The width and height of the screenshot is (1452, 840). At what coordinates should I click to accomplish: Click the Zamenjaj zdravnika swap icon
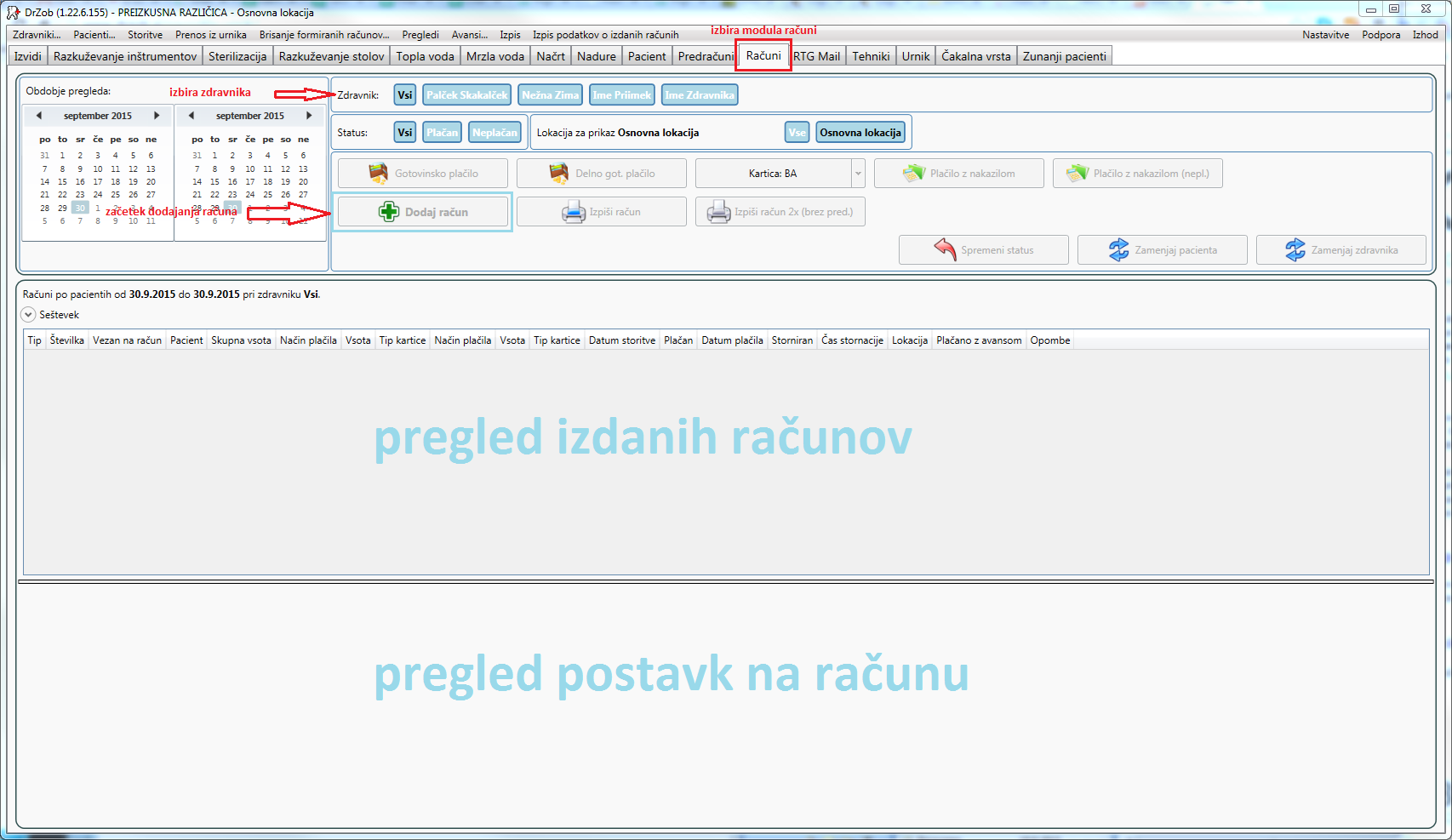(x=1295, y=250)
